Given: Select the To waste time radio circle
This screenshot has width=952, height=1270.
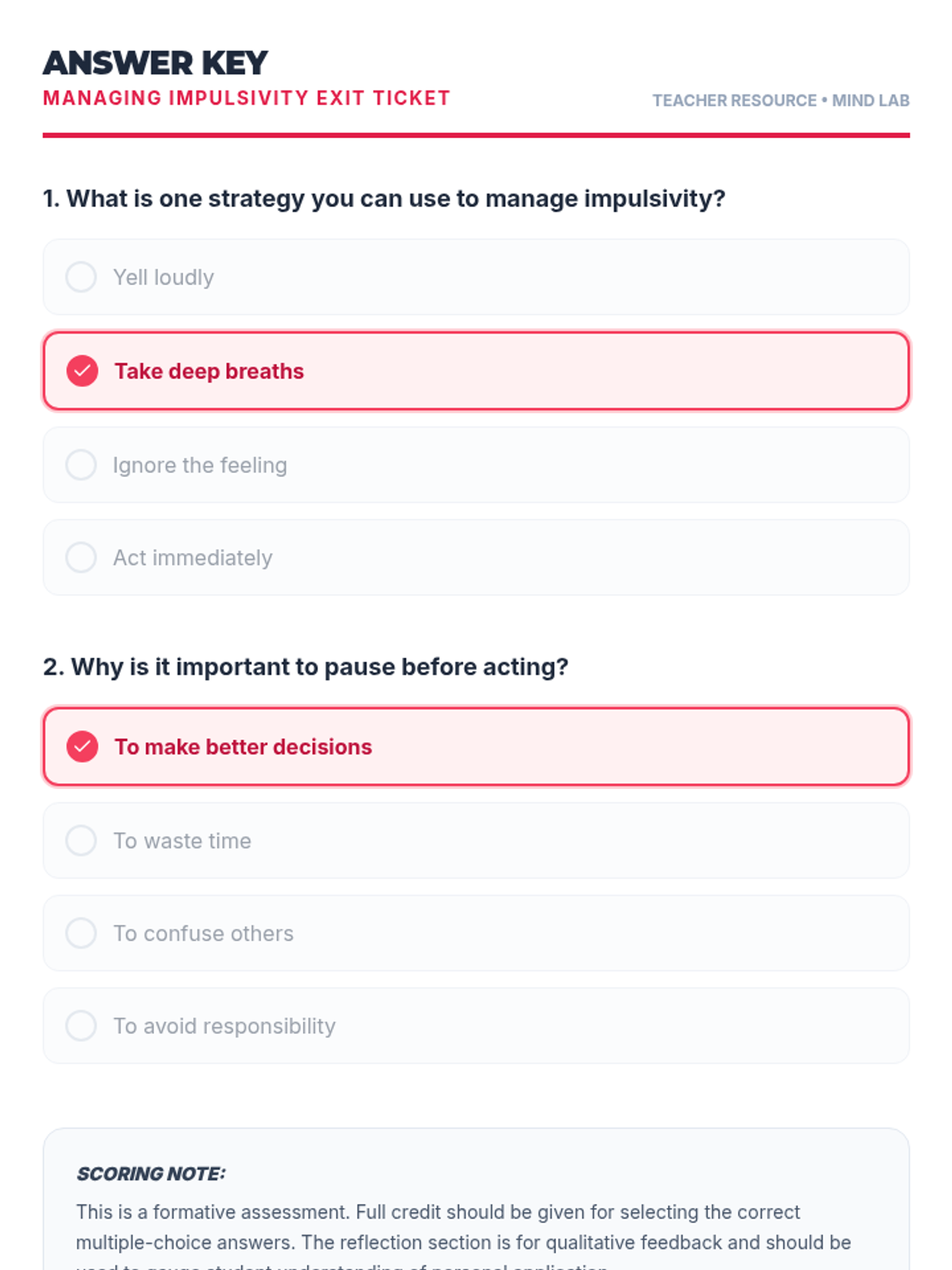Looking at the screenshot, I should pyautogui.click(x=81, y=840).
